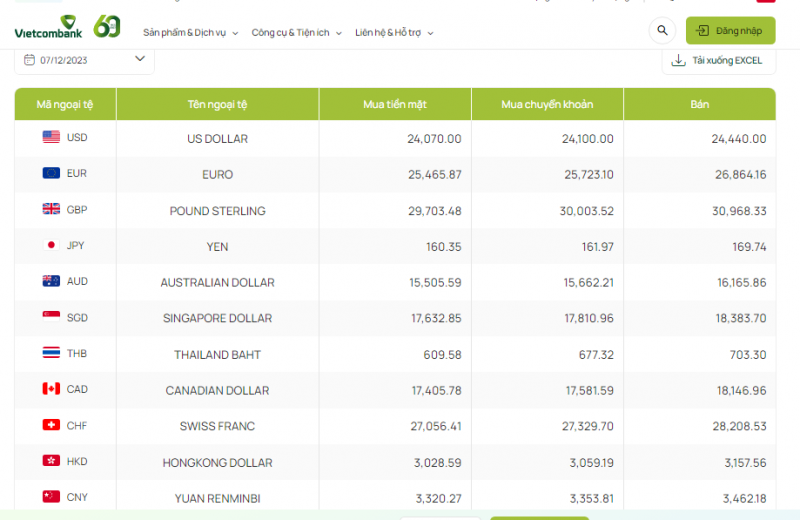Click CHF sell value 28,208.53
The height and width of the screenshot is (520, 800).
[x=739, y=426]
